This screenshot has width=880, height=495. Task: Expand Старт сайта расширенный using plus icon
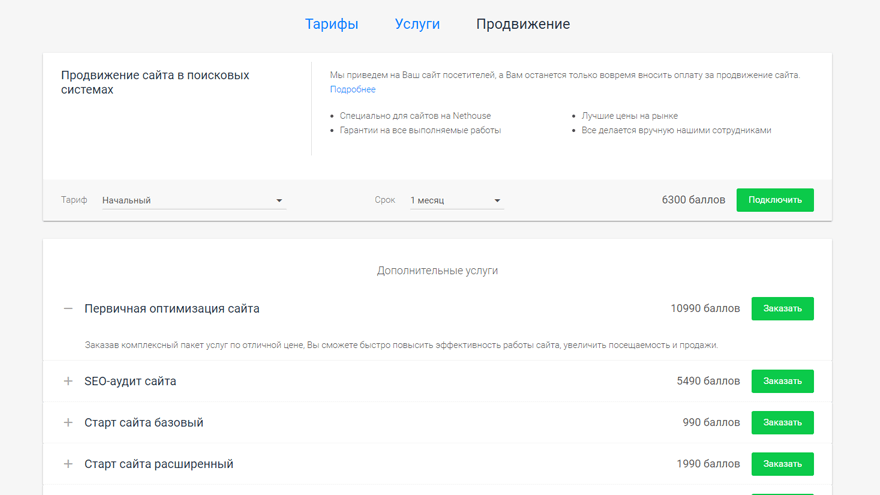tap(68, 464)
